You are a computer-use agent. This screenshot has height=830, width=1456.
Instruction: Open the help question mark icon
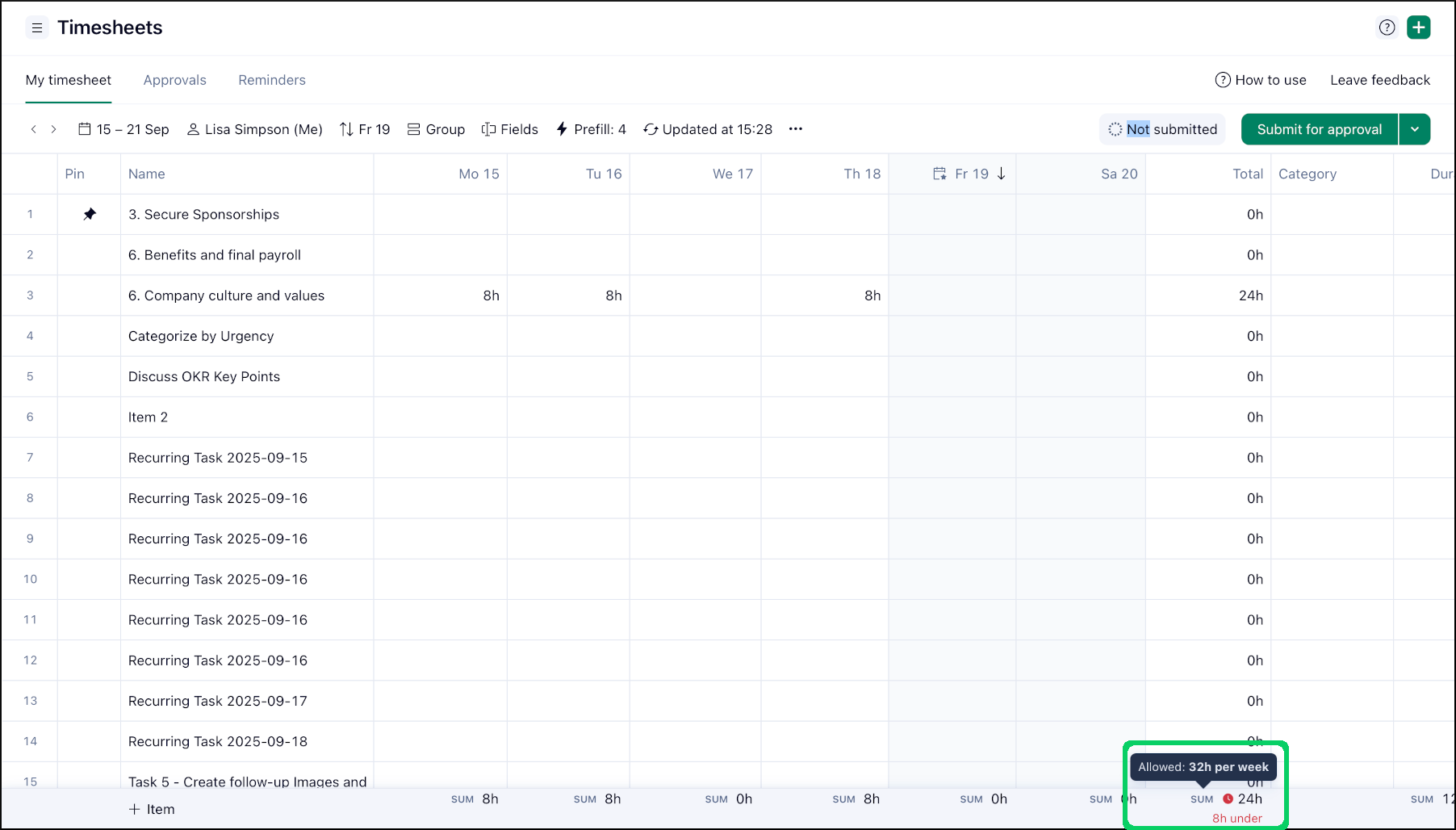coord(1387,27)
